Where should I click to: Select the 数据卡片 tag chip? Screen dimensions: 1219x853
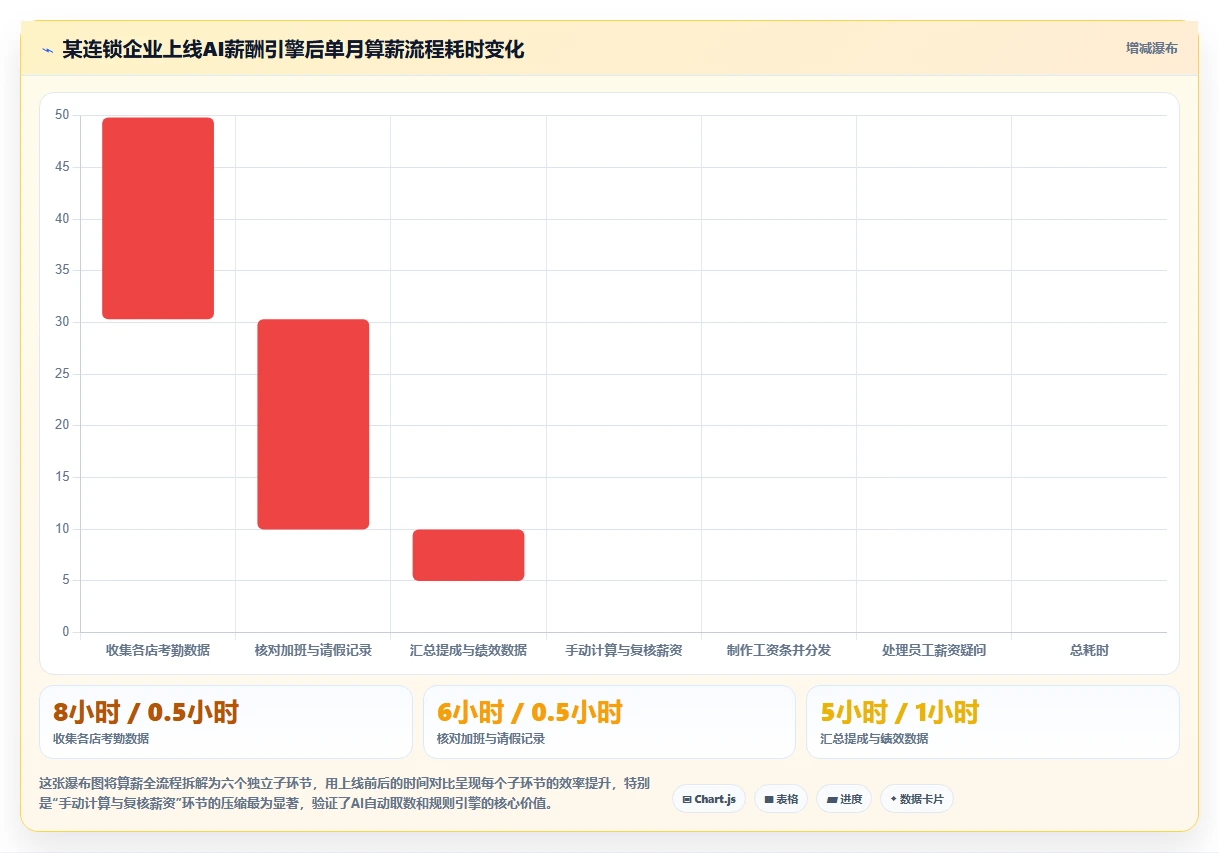tap(917, 799)
